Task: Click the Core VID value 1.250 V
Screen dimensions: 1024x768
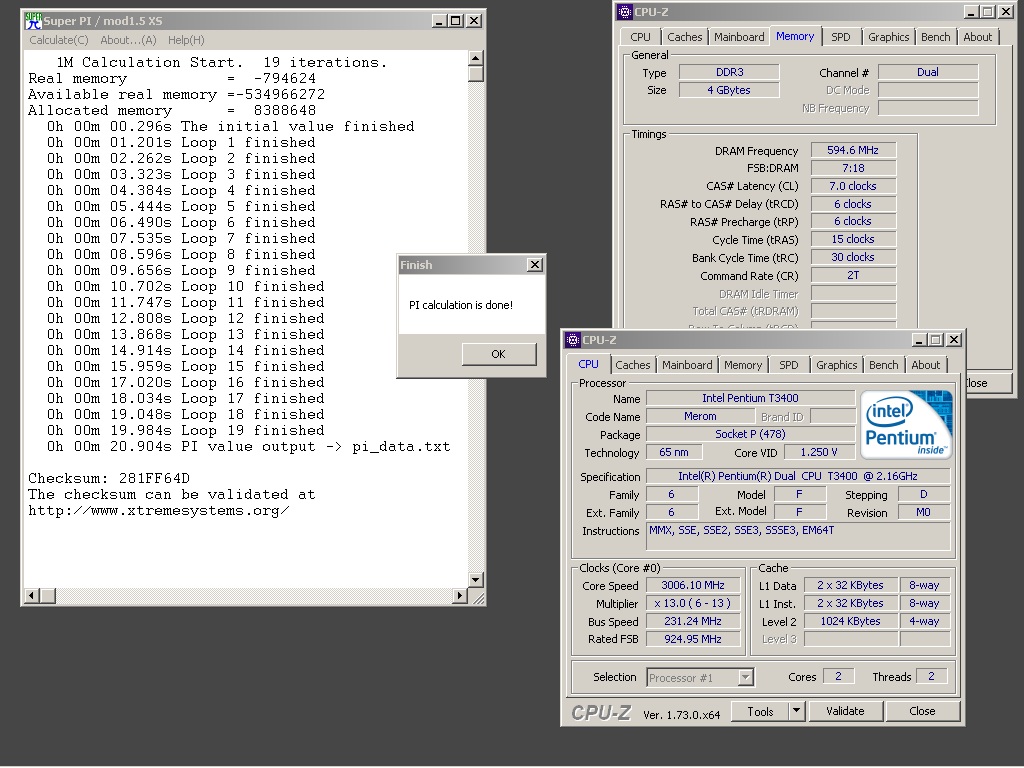Action: (818, 452)
